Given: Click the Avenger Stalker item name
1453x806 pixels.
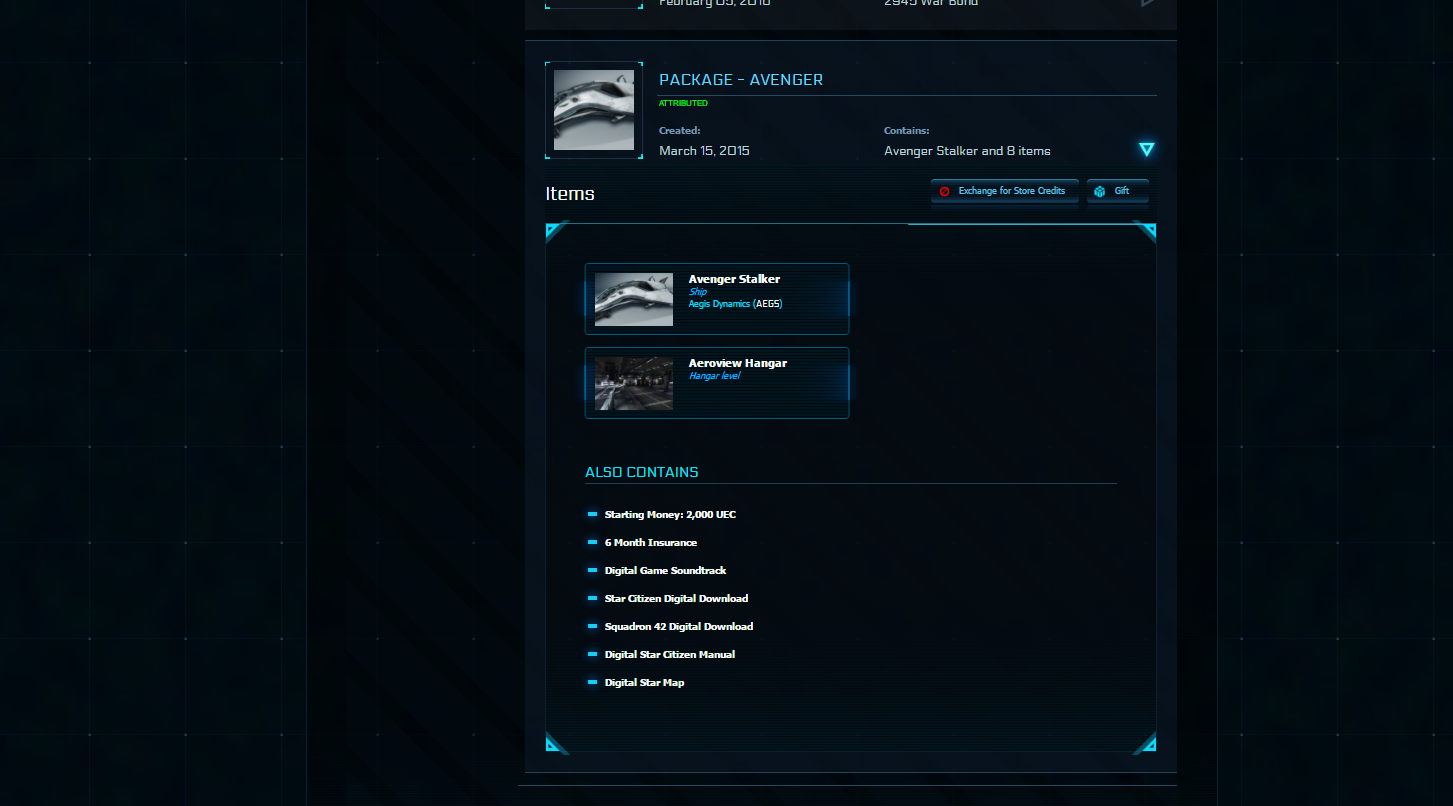Looking at the screenshot, I should 734,279.
